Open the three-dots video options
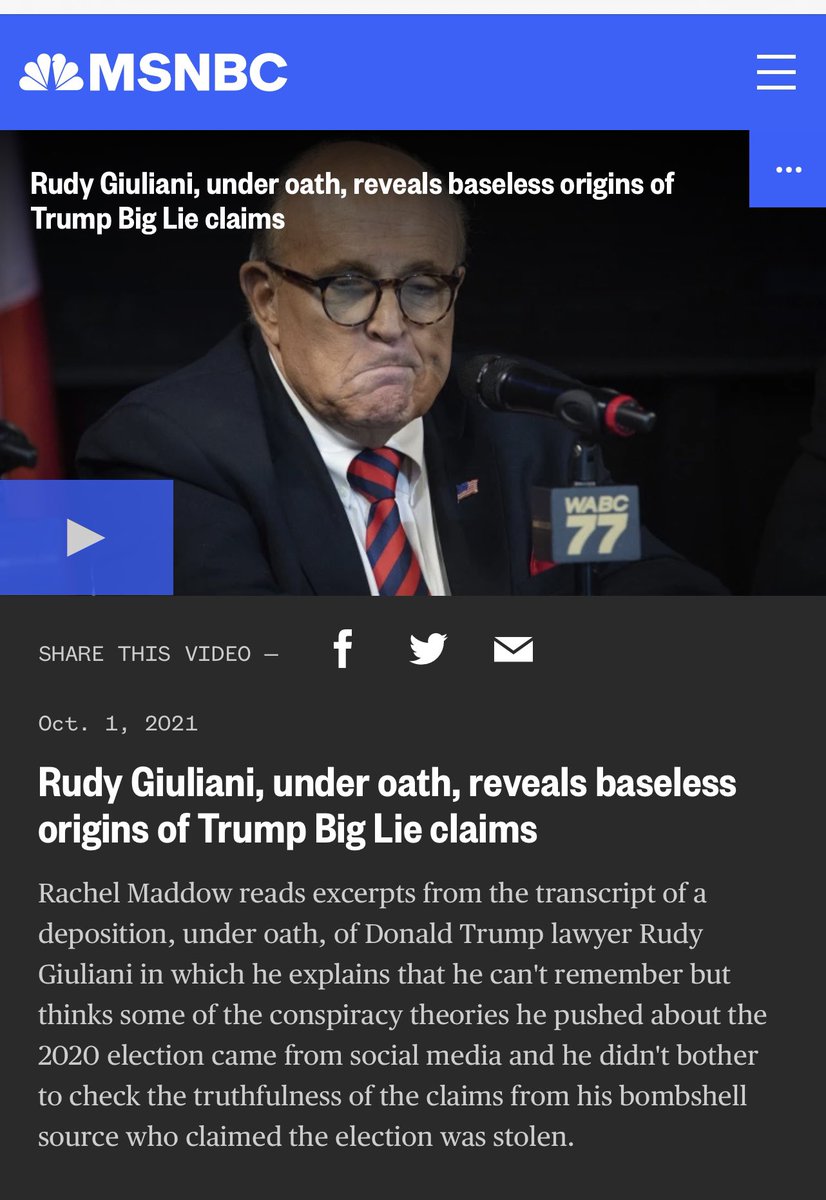The image size is (826, 1200). (788, 169)
